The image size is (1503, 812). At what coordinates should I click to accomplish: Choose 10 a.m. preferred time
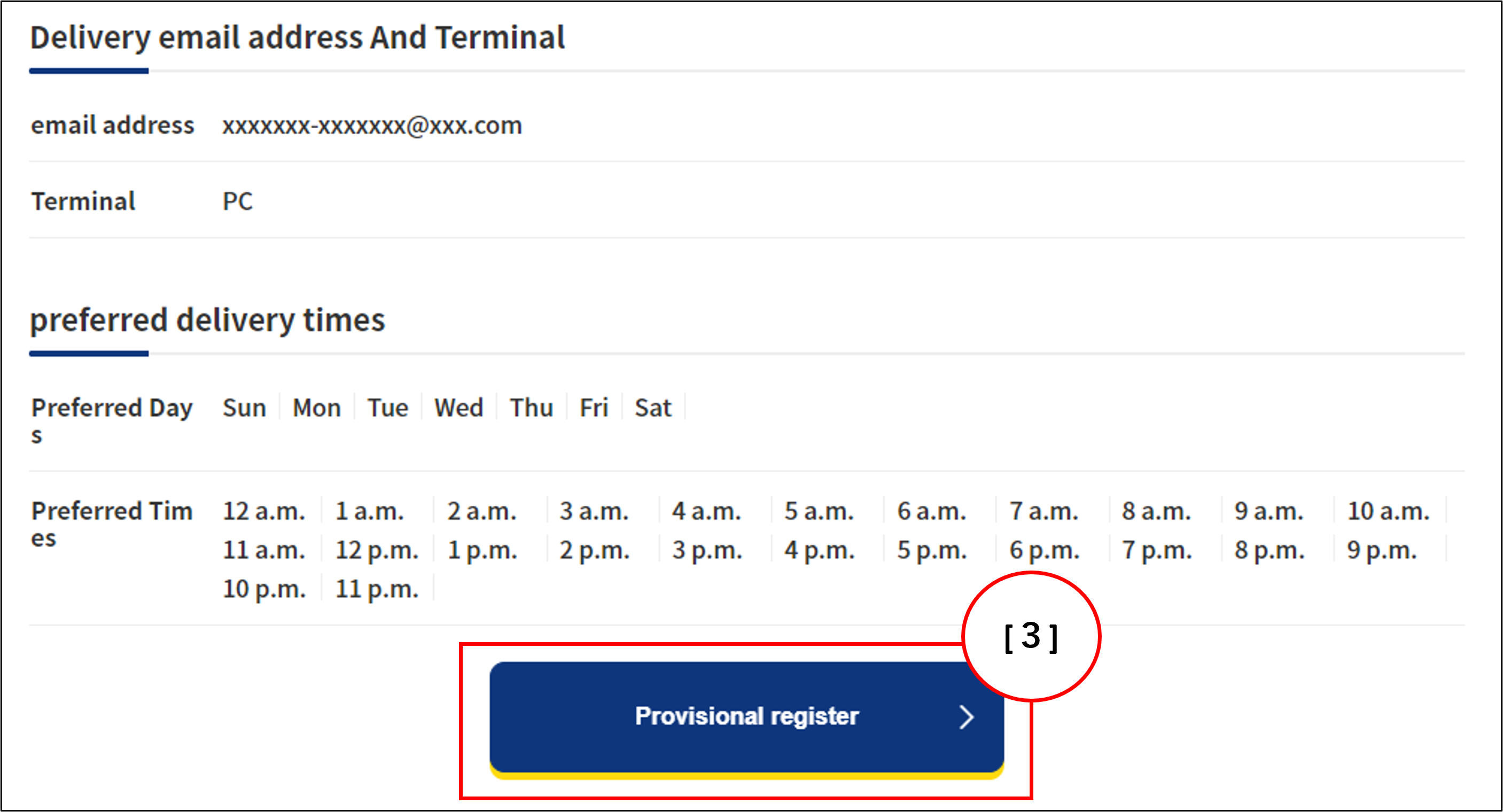1388,511
